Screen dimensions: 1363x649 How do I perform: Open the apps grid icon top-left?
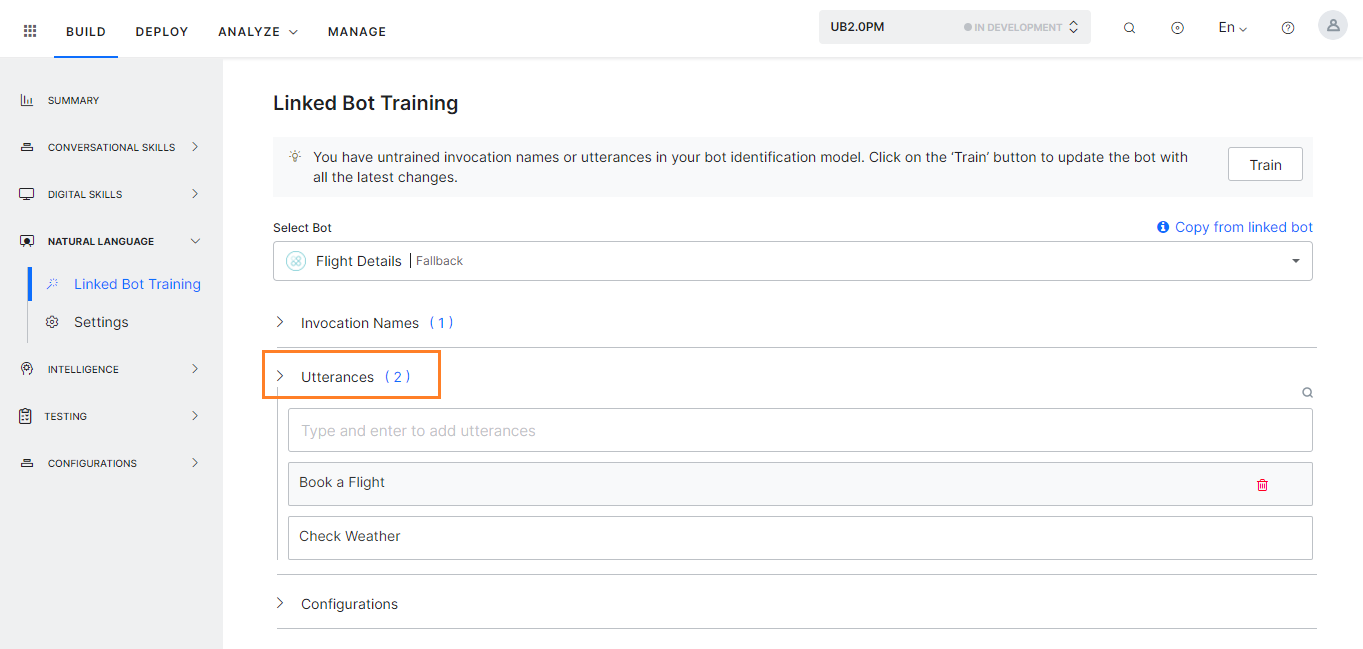click(29, 29)
